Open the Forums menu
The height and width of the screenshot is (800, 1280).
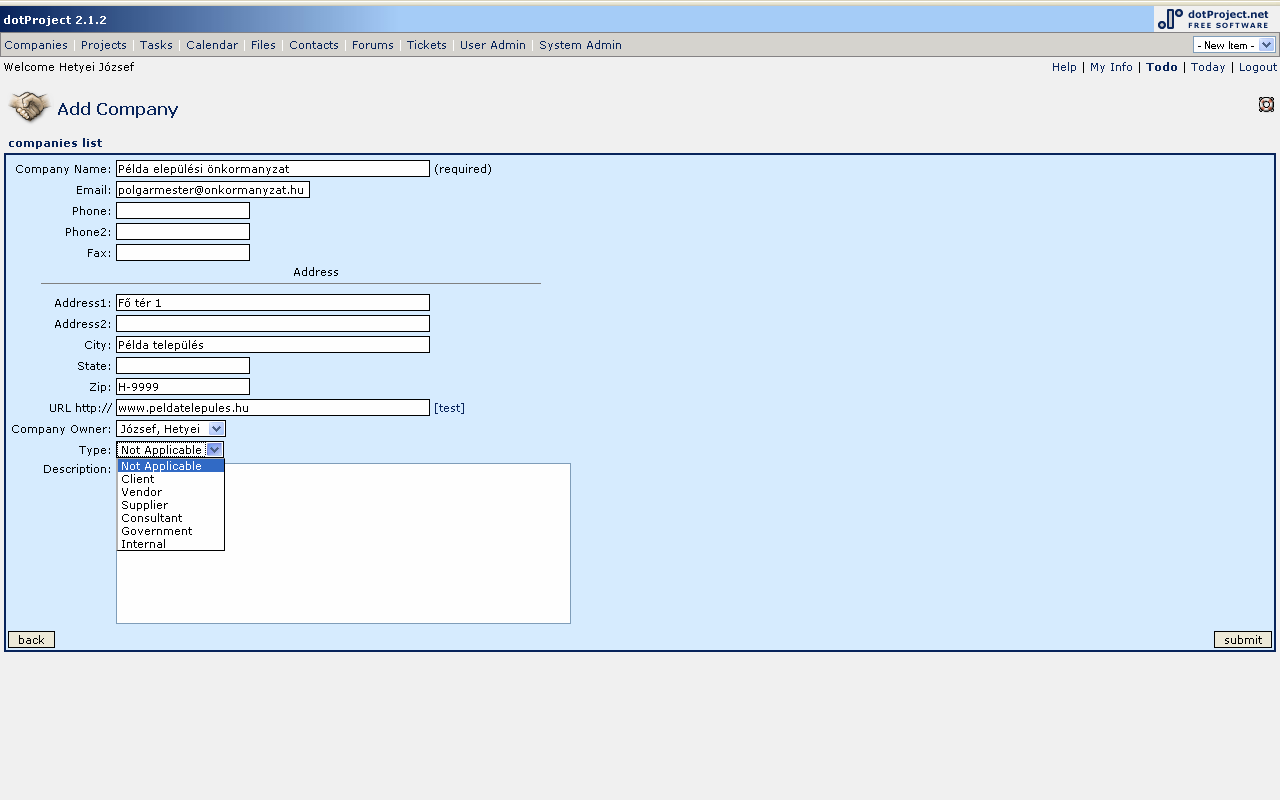click(373, 45)
